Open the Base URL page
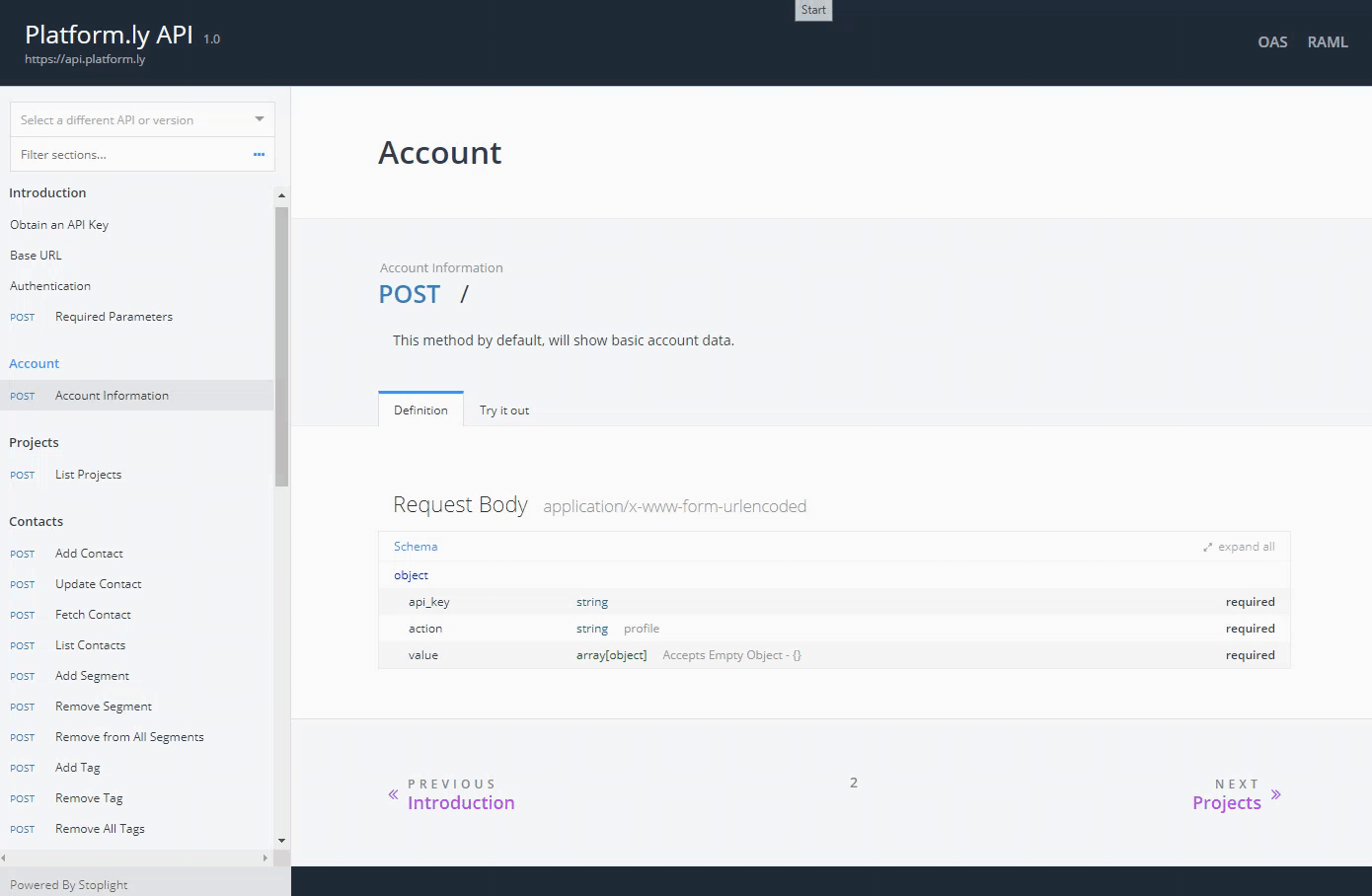The height and width of the screenshot is (896, 1372). [x=36, y=255]
